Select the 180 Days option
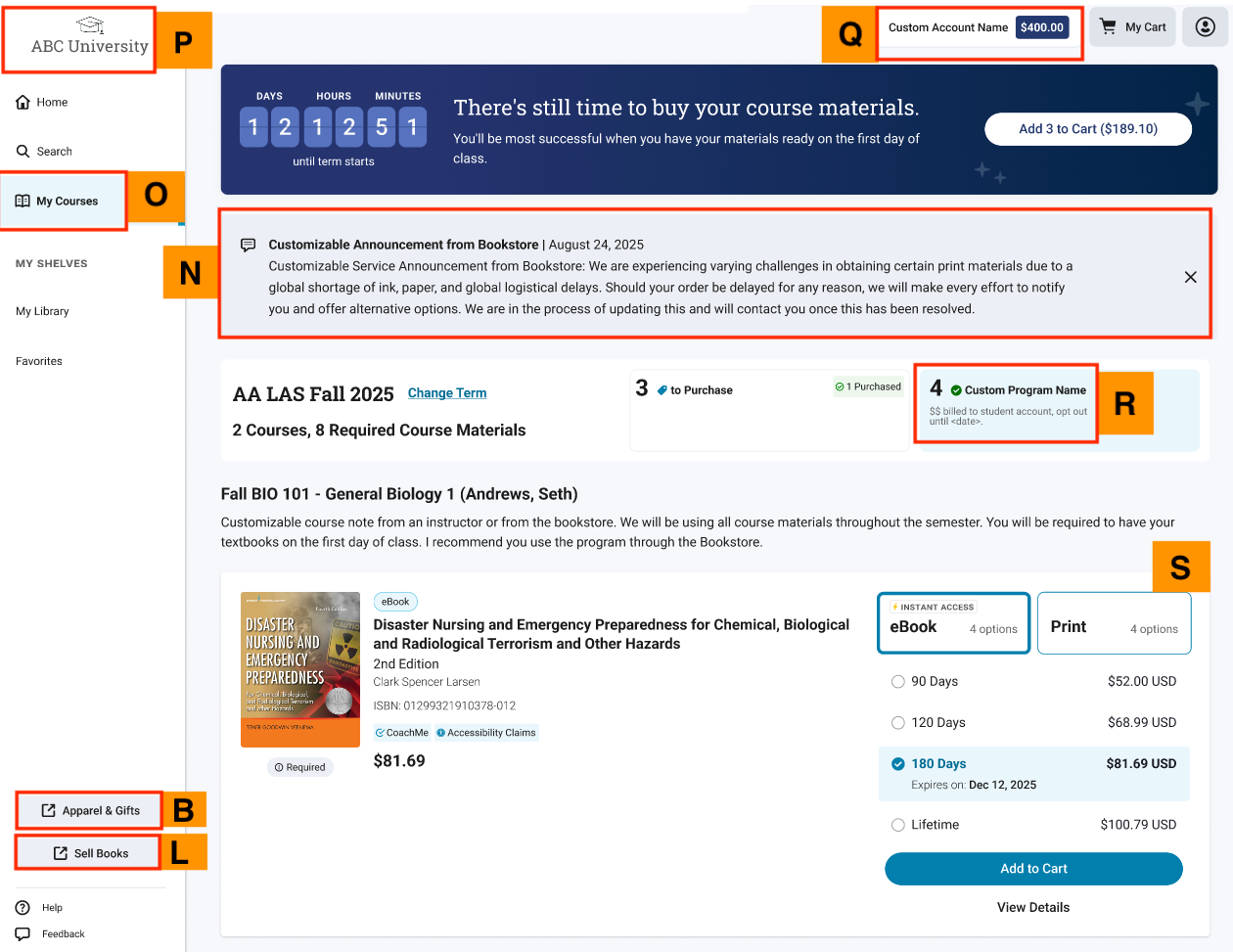 pyautogui.click(x=898, y=764)
